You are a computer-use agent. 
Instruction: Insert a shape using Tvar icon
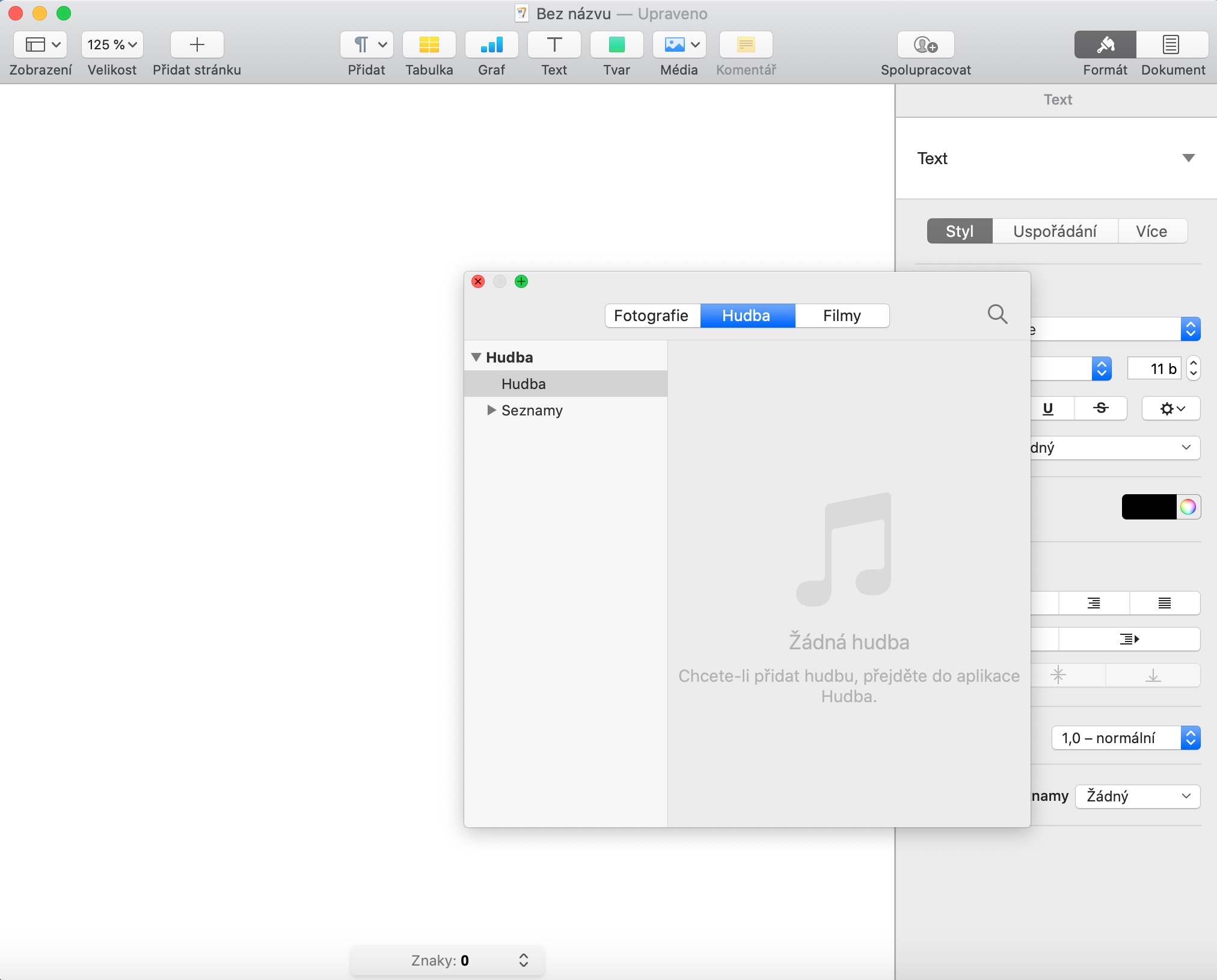click(x=616, y=44)
